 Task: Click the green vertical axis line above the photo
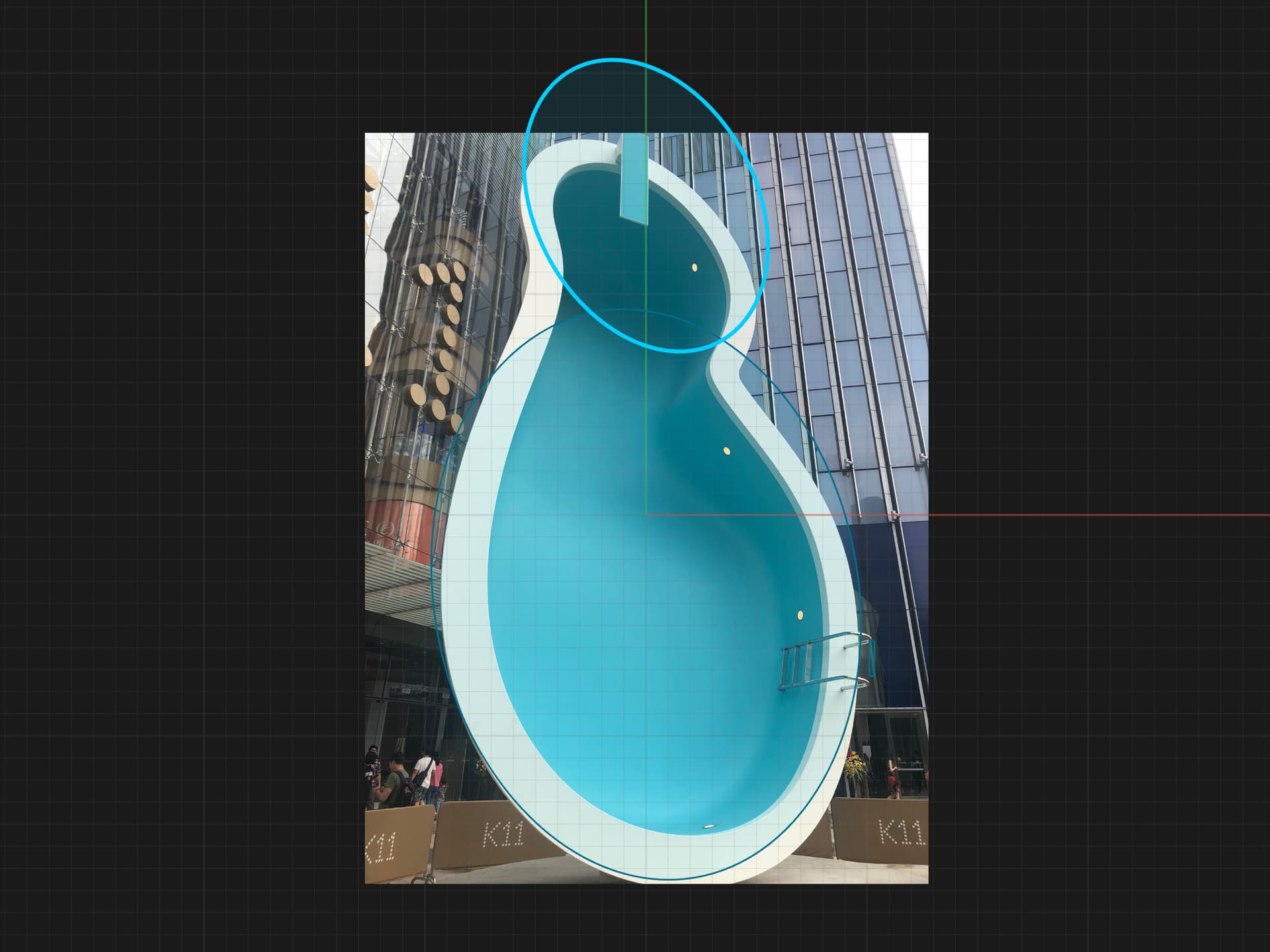(x=646, y=30)
